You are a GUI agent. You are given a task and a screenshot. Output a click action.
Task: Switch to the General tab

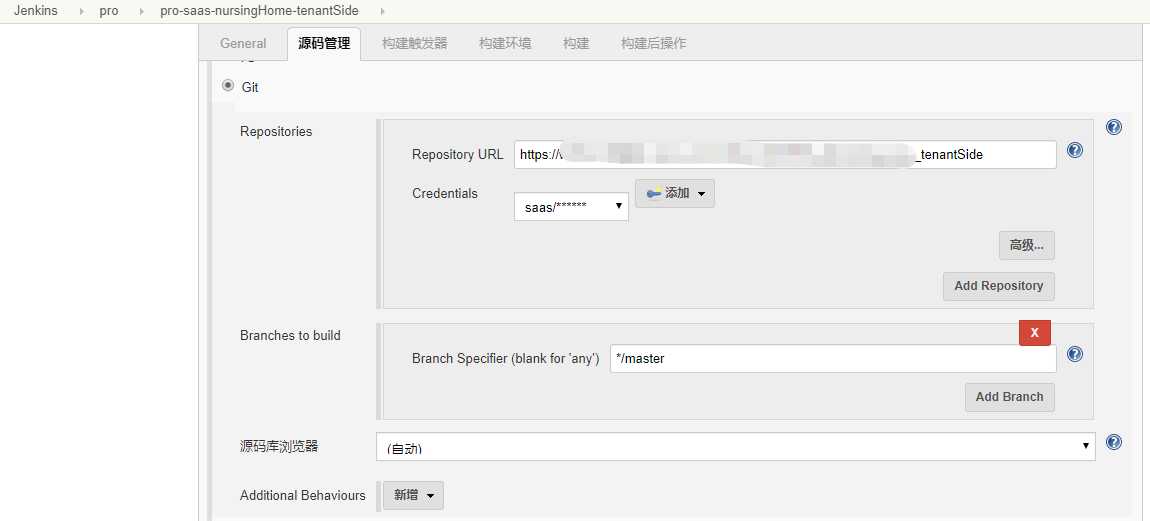pos(243,43)
